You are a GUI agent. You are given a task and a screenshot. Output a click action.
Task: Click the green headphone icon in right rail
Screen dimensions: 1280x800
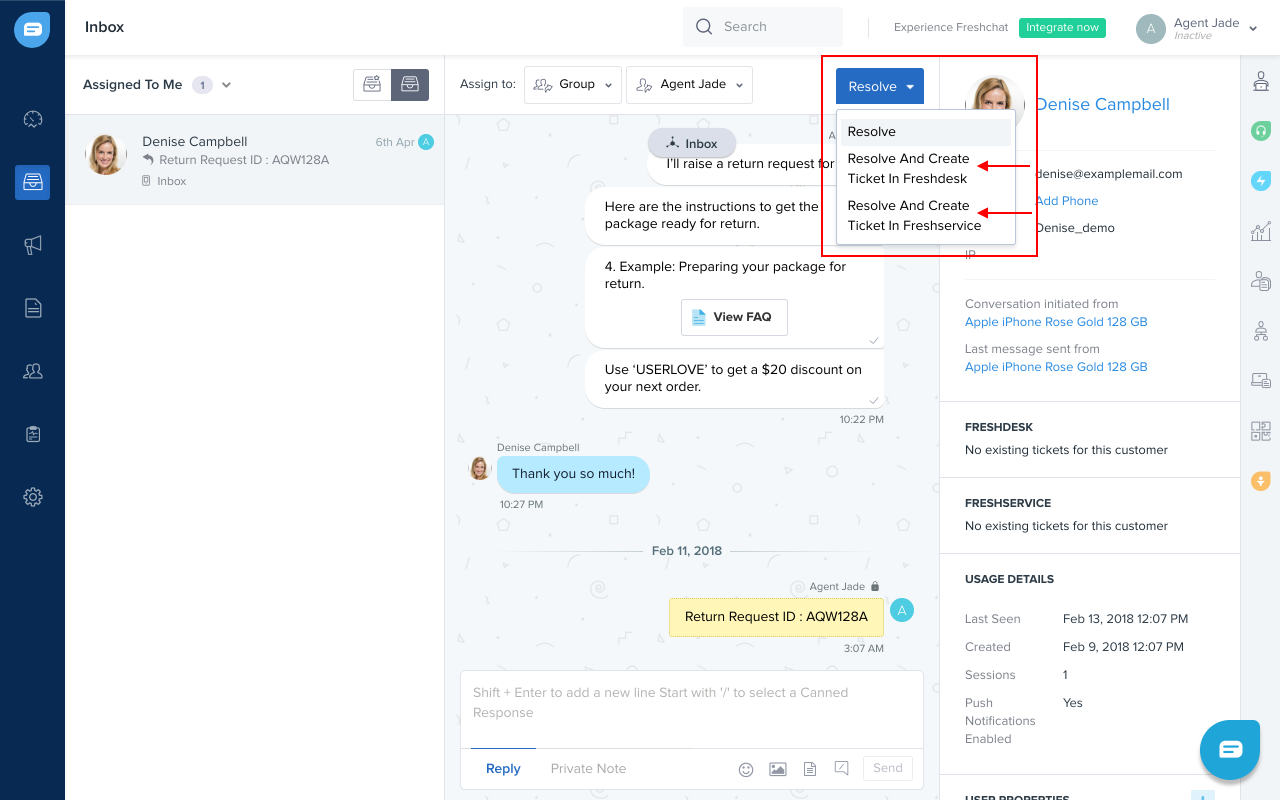(1261, 130)
